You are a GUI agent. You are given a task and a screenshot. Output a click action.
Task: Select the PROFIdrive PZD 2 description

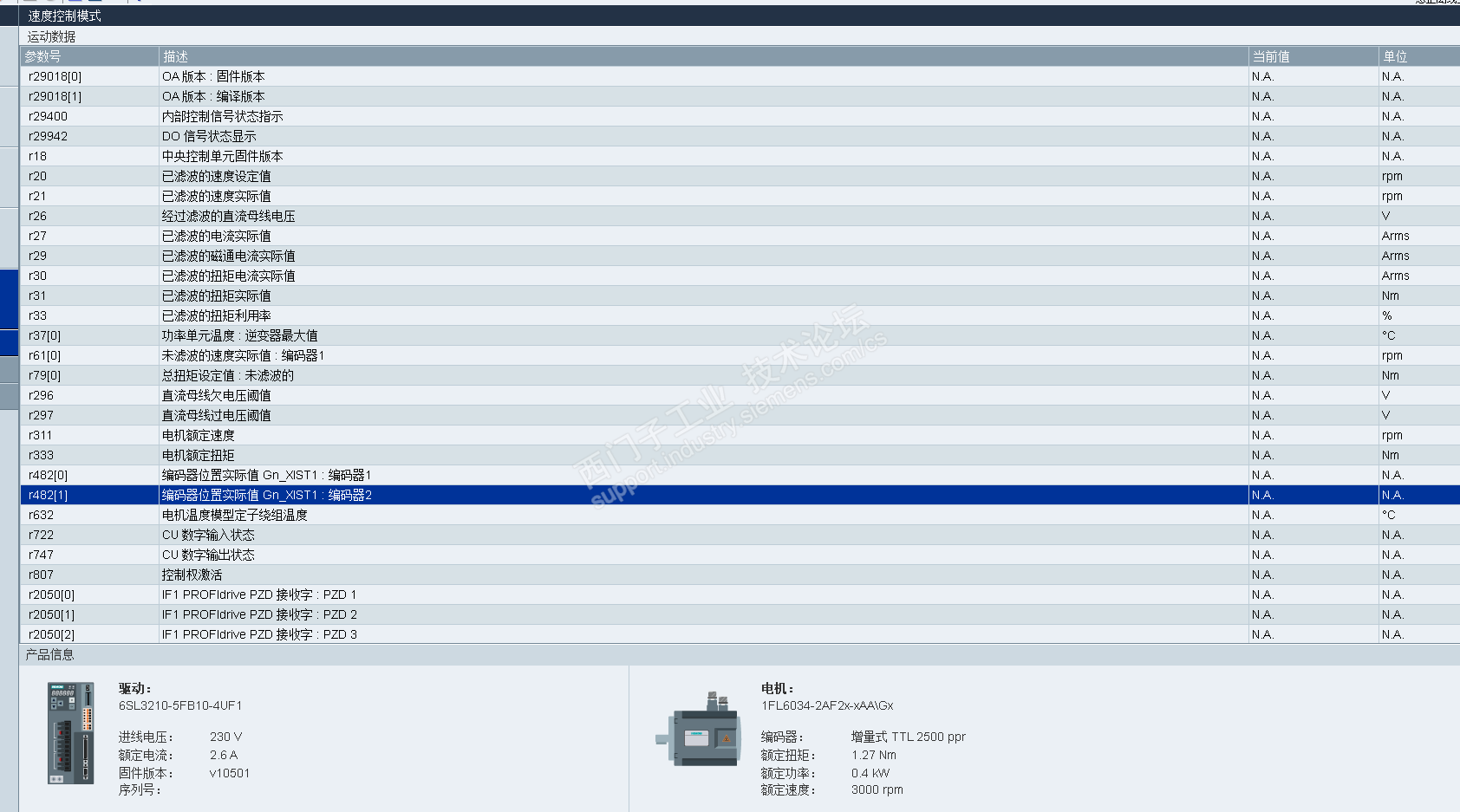259,614
